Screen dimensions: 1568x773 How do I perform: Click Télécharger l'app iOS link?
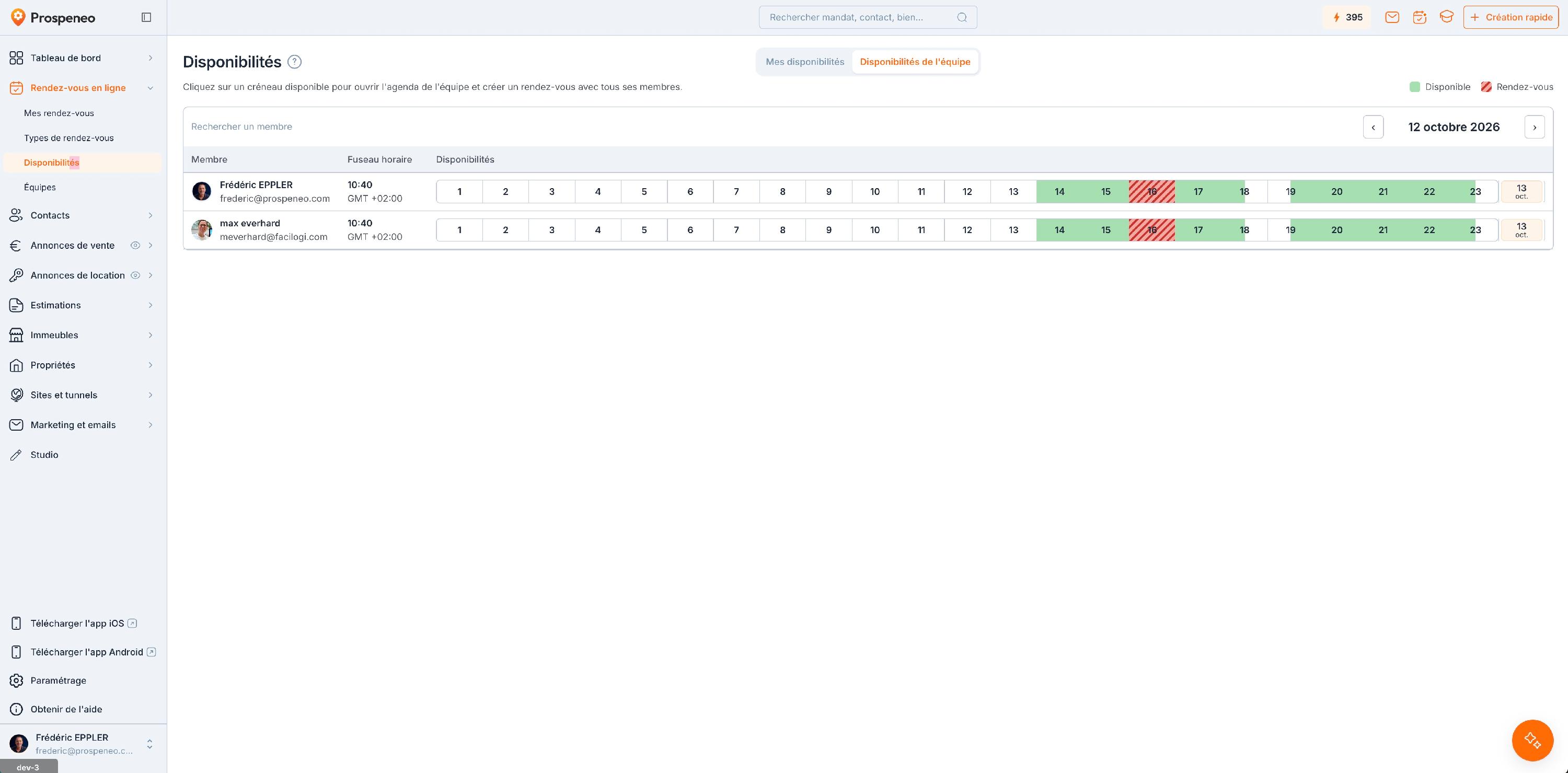click(x=84, y=624)
